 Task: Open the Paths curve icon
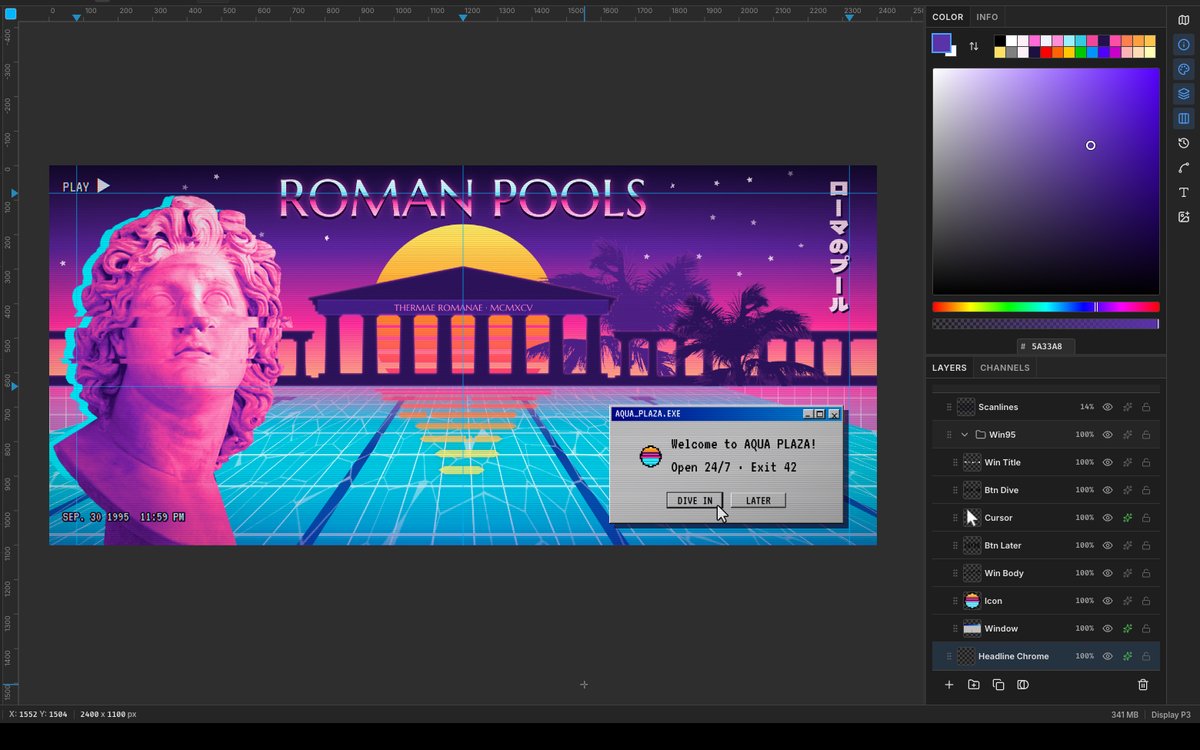(1184, 168)
